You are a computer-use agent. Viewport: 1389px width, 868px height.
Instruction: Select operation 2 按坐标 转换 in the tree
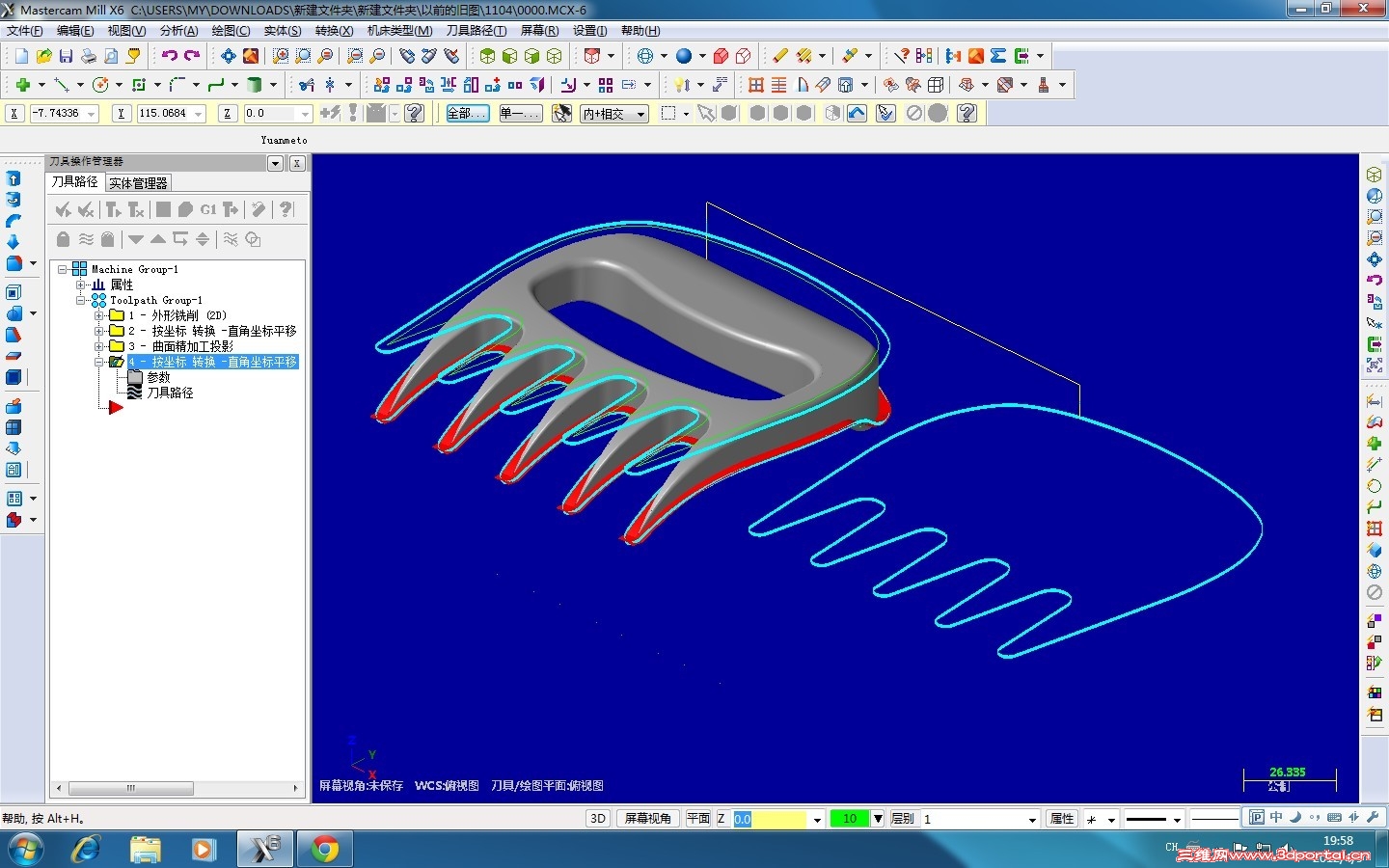[x=212, y=331]
